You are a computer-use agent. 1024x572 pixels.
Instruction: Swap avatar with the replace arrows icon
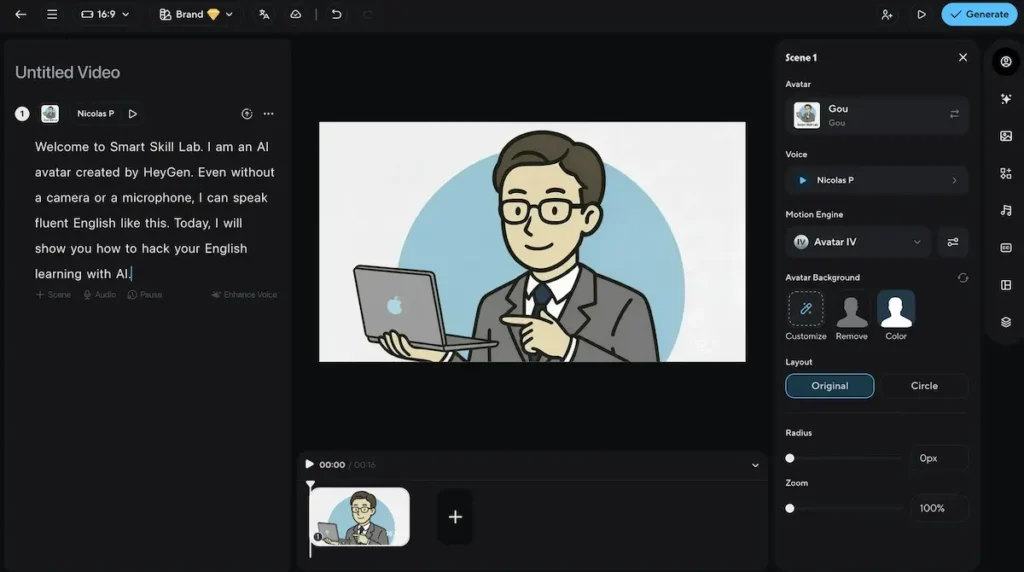(x=954, y=114)
